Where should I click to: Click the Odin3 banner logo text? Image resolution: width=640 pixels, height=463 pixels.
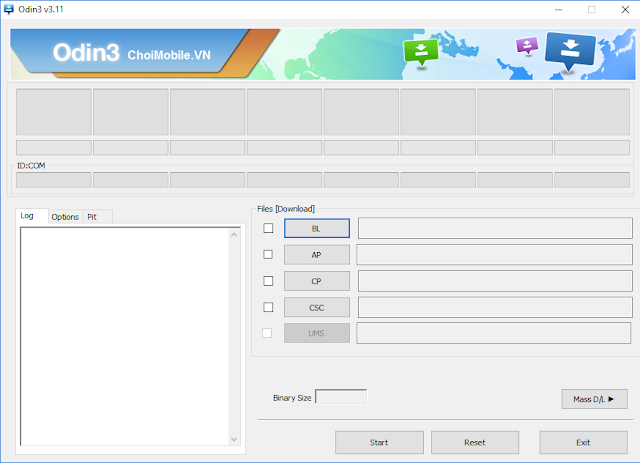point(86,53)
